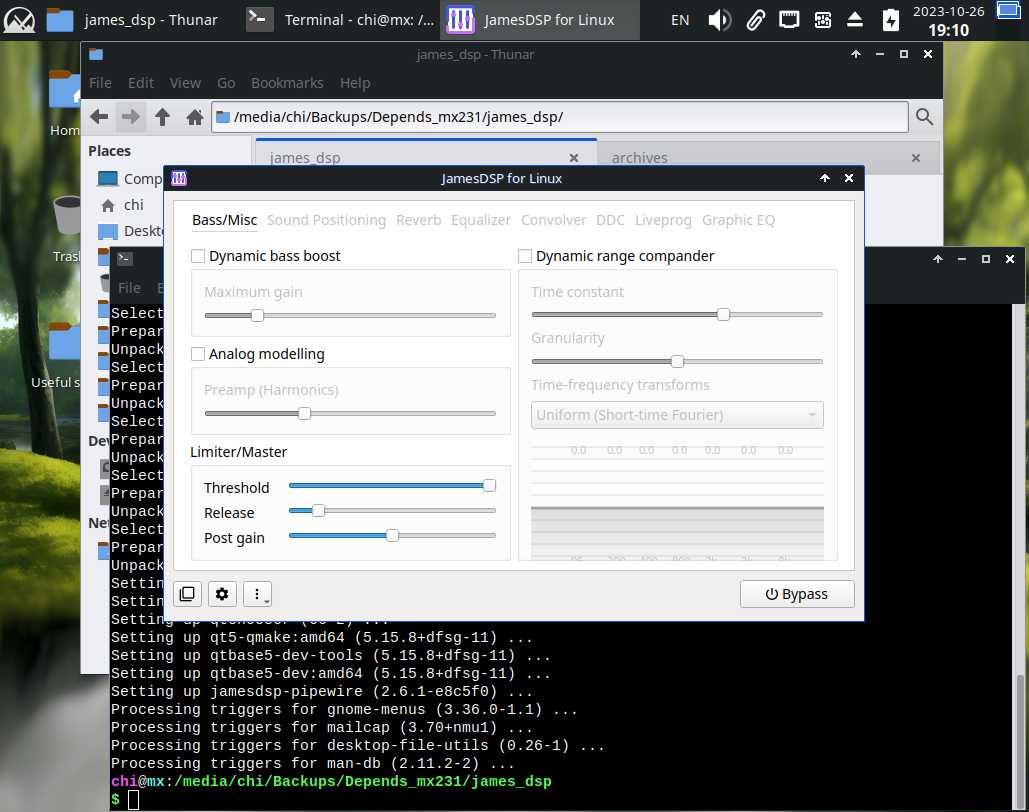The image size is (1029, 812).
Task: Navigate up to parent folder in Thunar
Action: [162, 117]
